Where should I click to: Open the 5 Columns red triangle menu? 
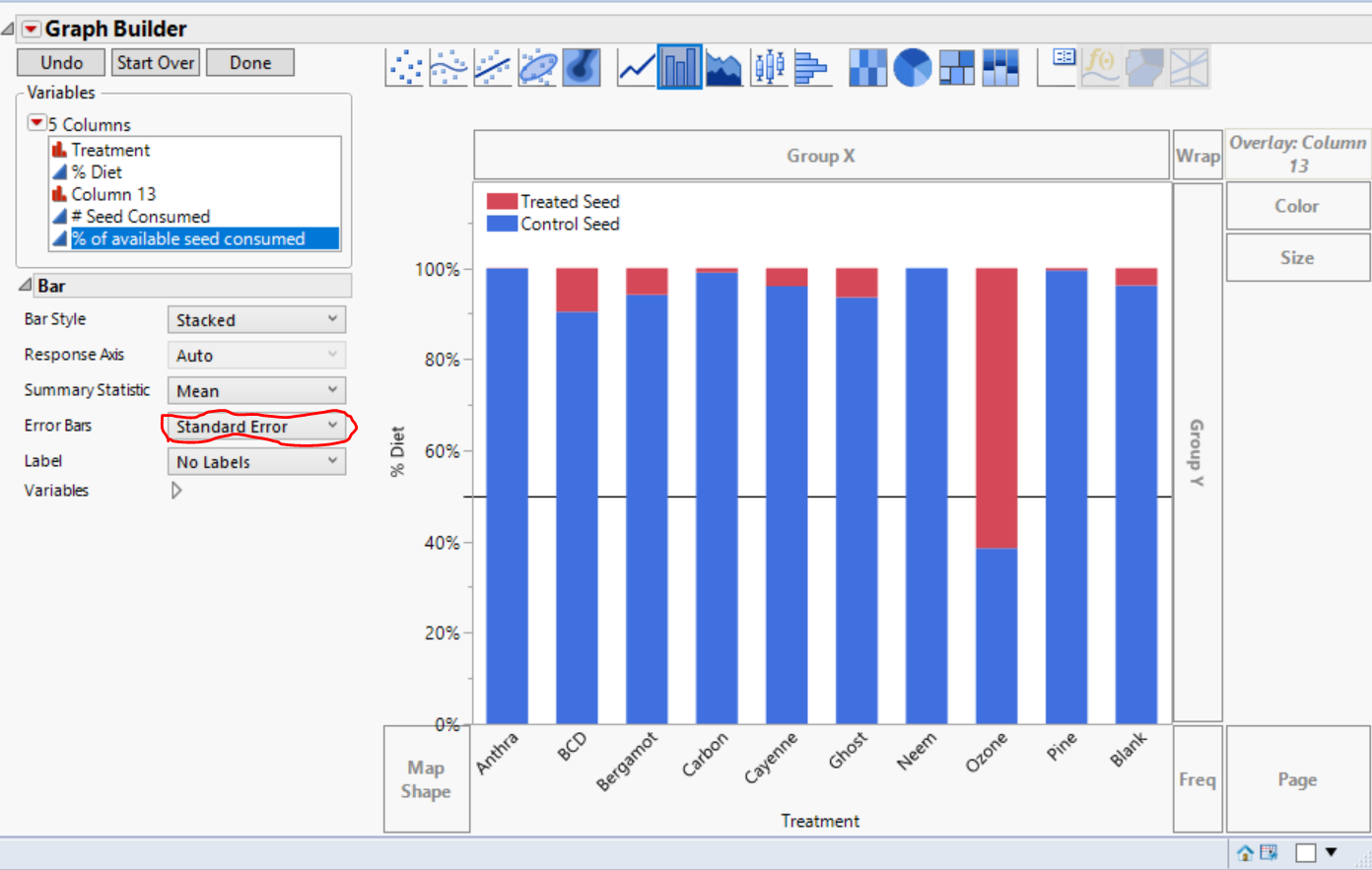pyautogui.click(x=36, y=123)
